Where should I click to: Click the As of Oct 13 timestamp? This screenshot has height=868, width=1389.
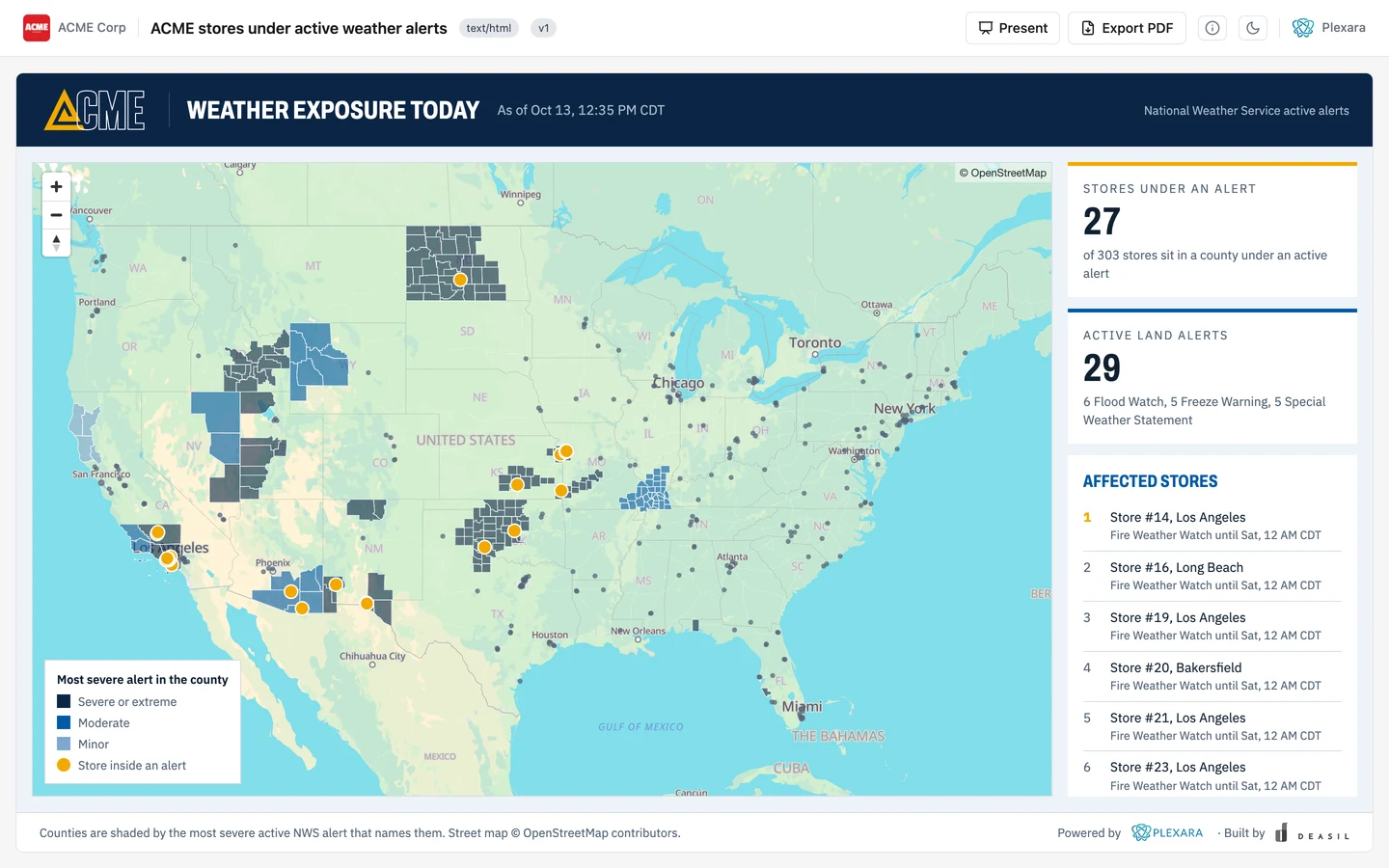pyautogui.click(x=581, y=110)
